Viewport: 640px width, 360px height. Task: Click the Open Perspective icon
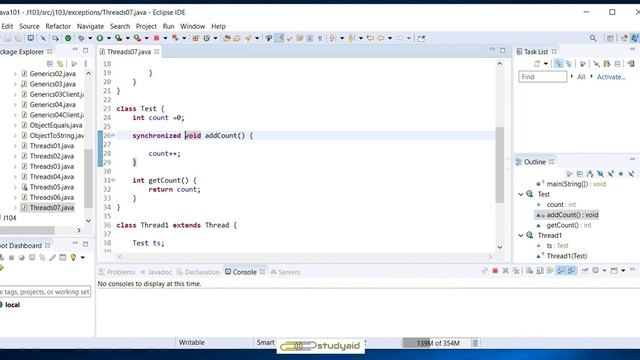(x=610, y=38)
